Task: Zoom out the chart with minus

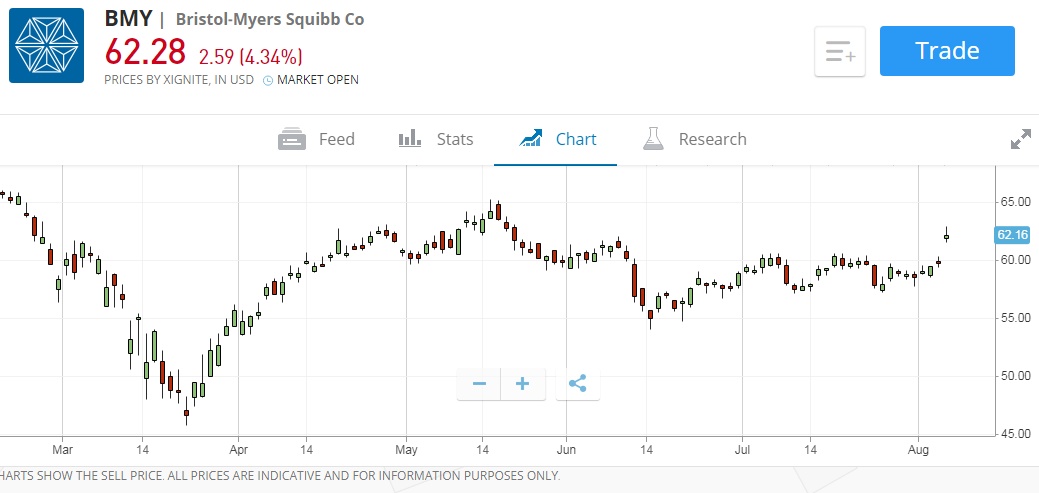Action: [479, 383]
